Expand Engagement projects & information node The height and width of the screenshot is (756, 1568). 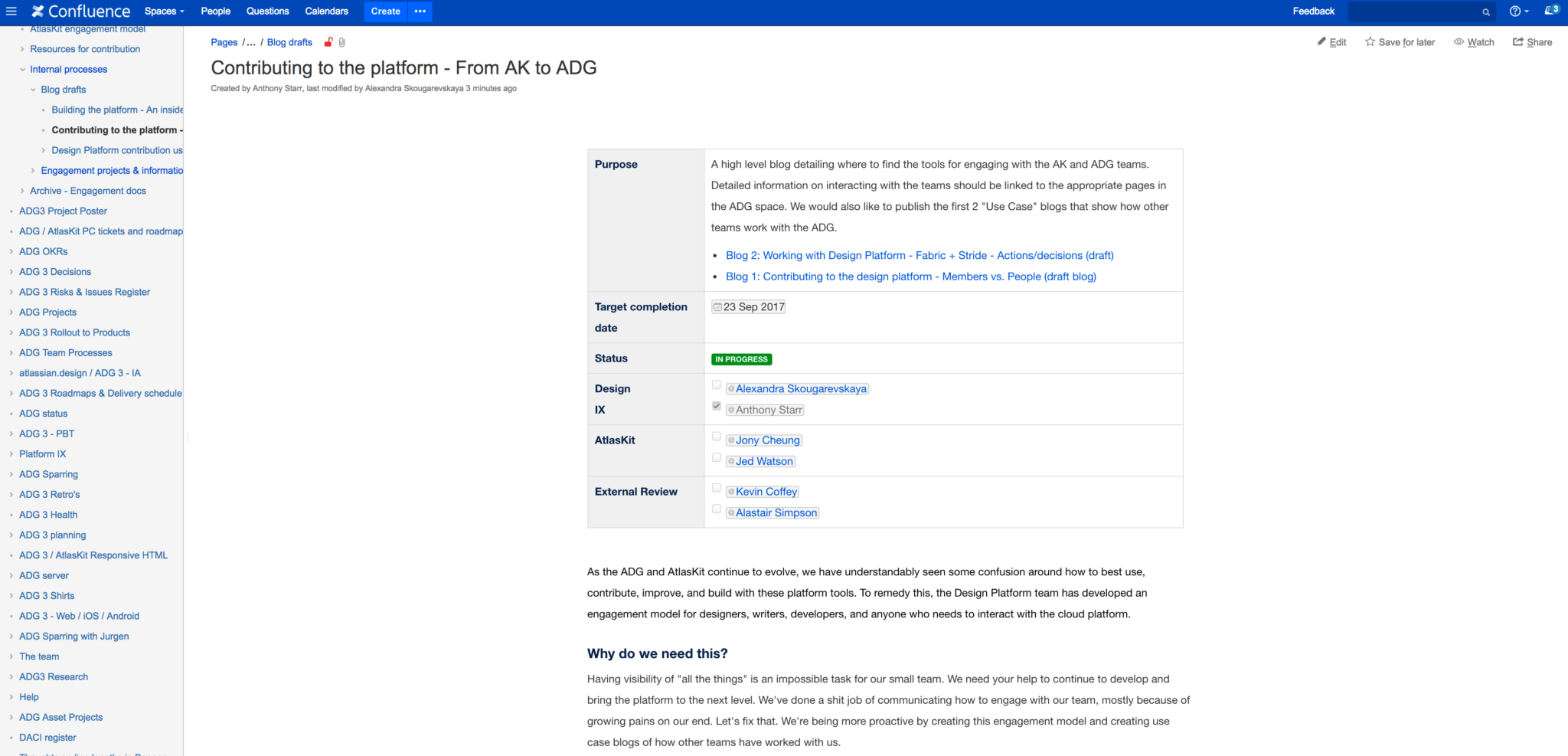coord(33,171)
